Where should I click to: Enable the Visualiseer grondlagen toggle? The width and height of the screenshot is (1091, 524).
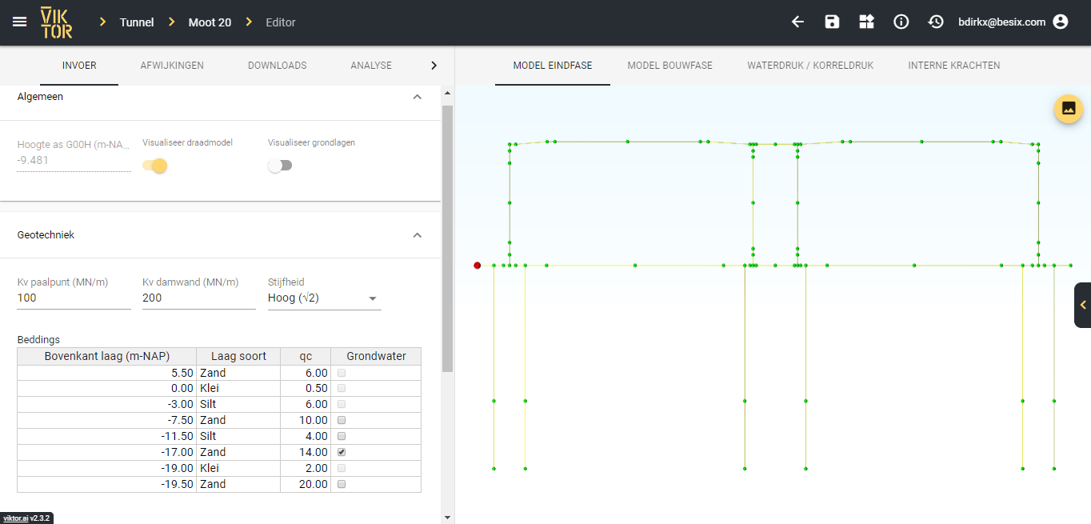(280, 166)
